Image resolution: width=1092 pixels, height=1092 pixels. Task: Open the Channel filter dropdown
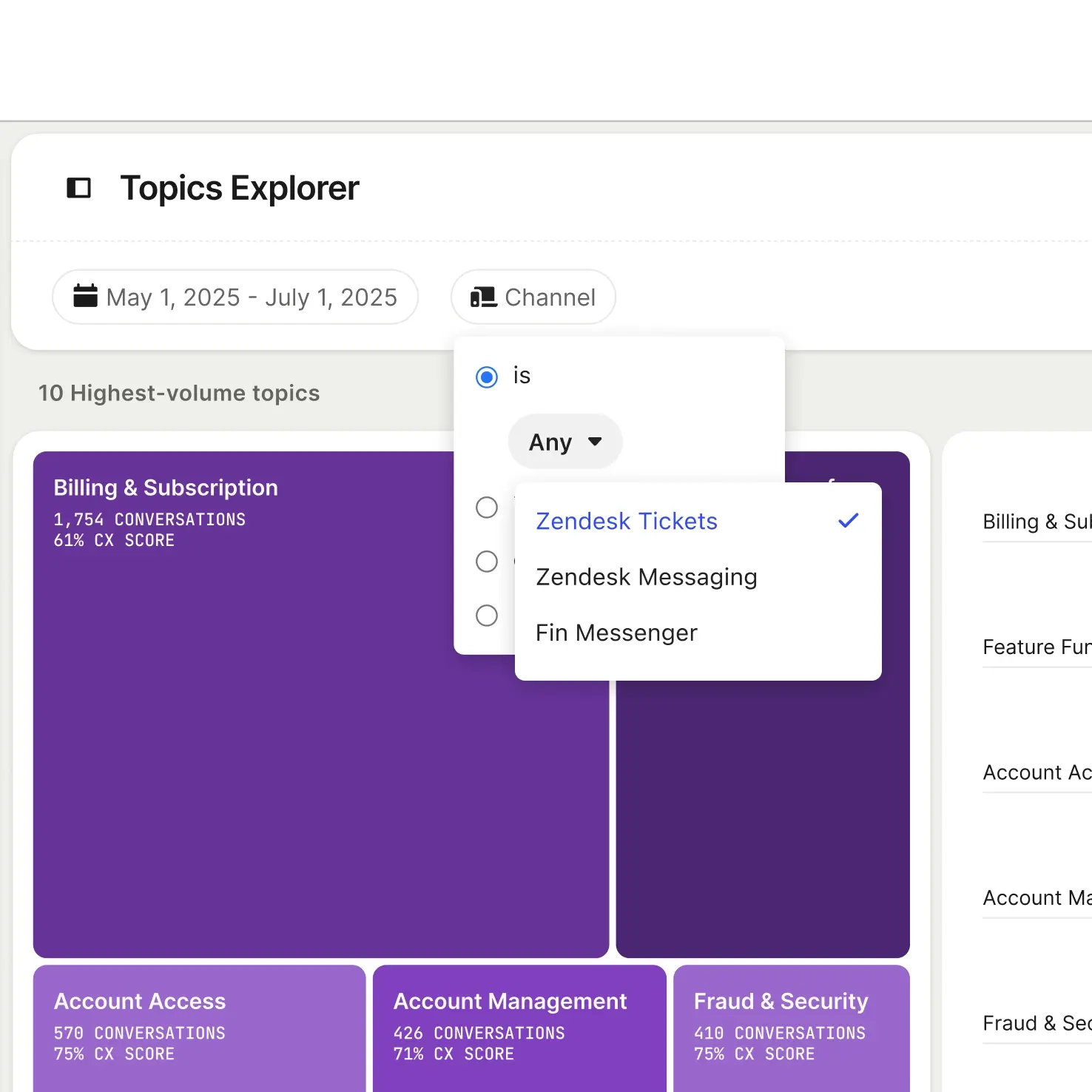[533, 297]
